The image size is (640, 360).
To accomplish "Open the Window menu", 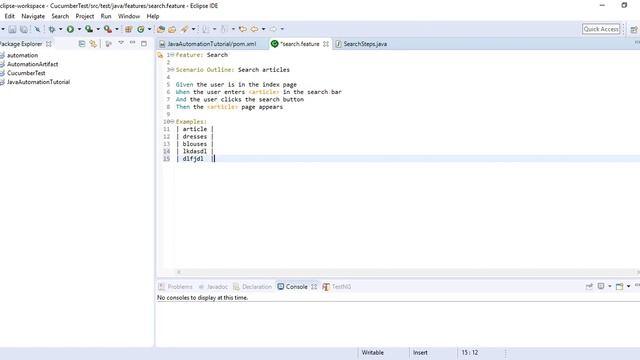I will (129, 16).
